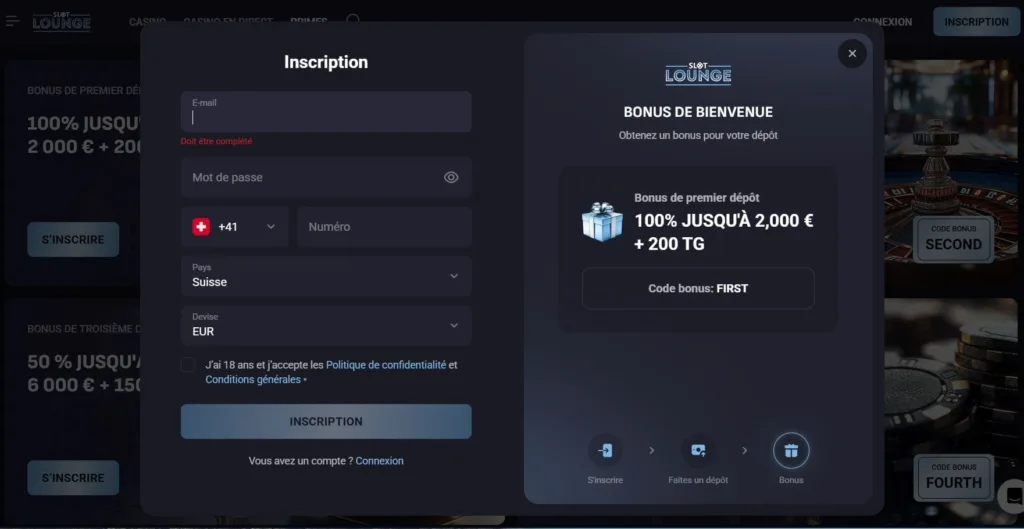Click the Code bonus FOURTH badge
Screen dimensions: 1024x529
(x=953, y=477)
